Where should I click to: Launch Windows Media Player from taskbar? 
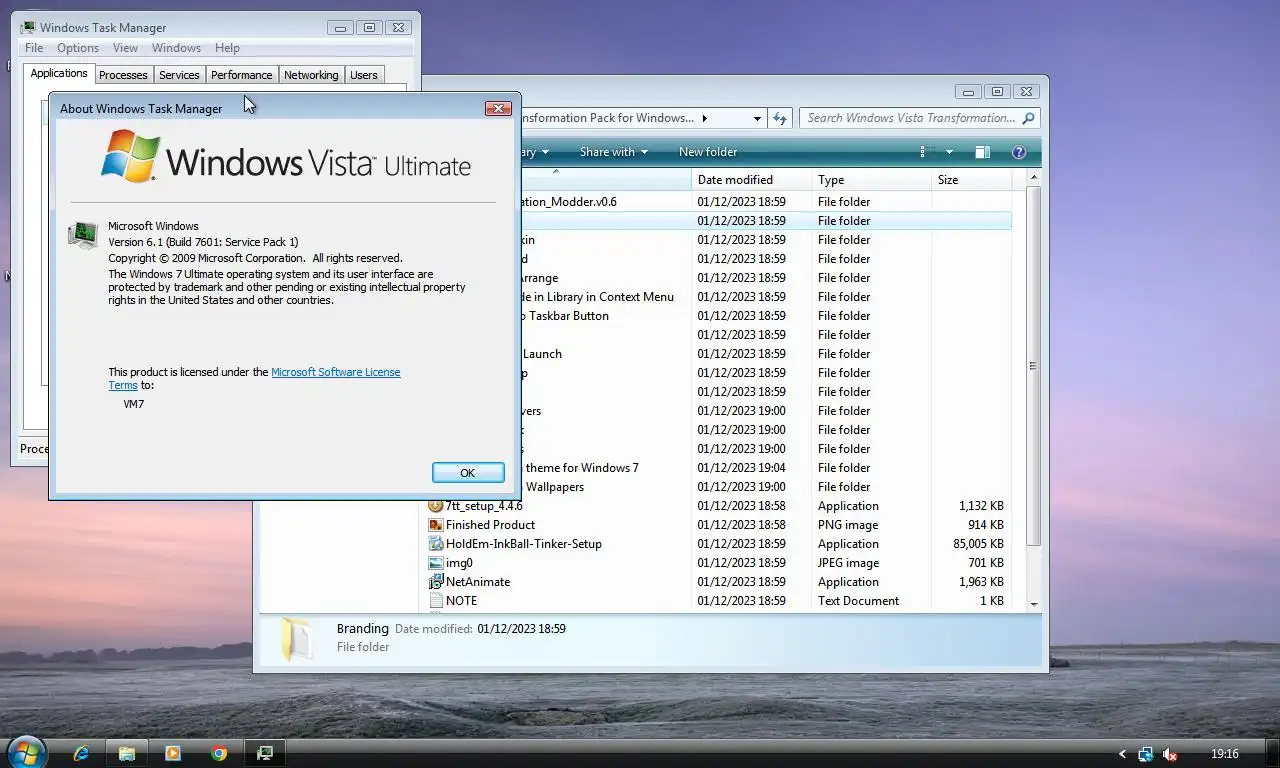[x=173, y=753]
